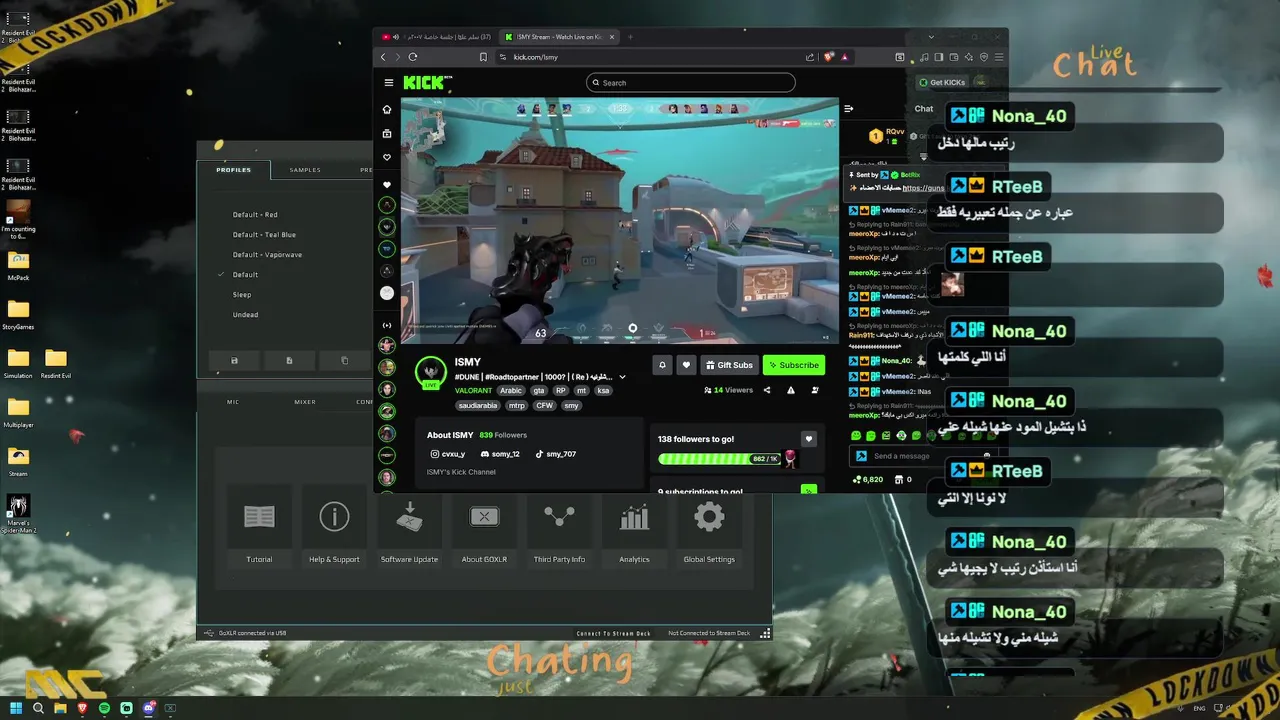
Task: Open the Kick hamburger sidebar menu
Action: pyautogui.click(x=388, y=83)
